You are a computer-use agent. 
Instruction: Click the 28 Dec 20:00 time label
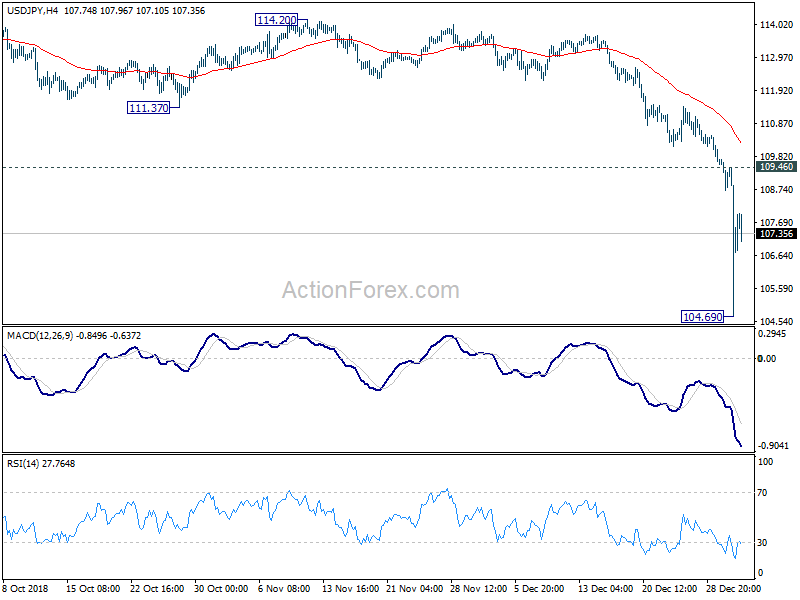click(734, 588)
